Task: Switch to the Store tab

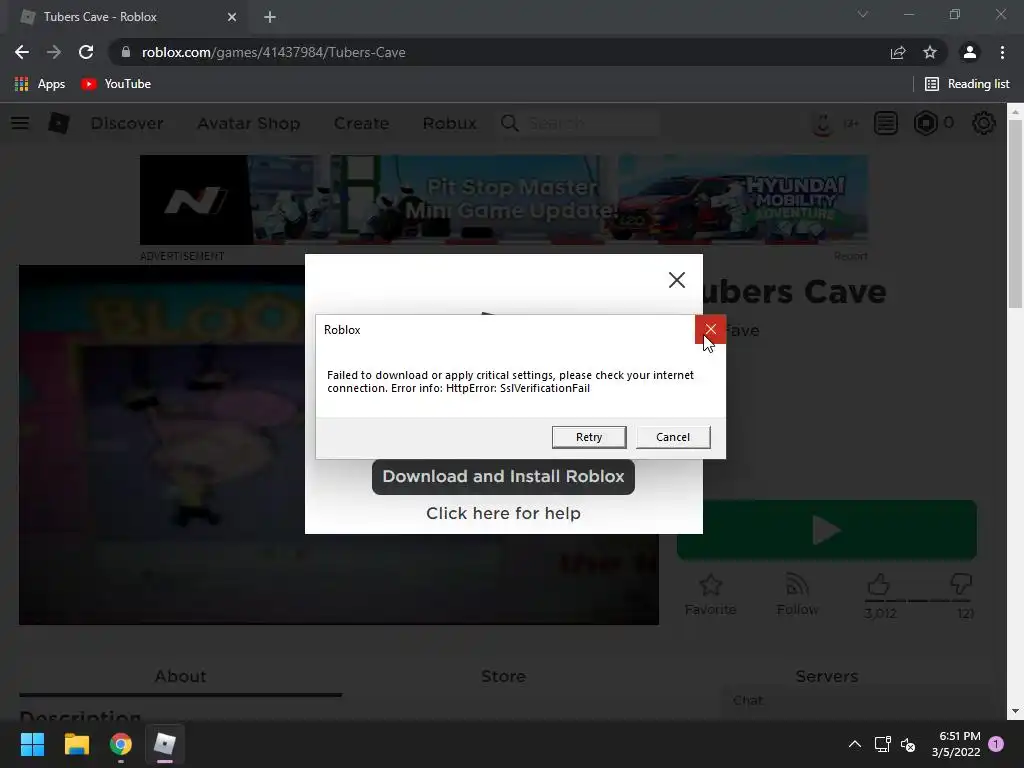Action: pyautogui.click(x=503, y=677)
